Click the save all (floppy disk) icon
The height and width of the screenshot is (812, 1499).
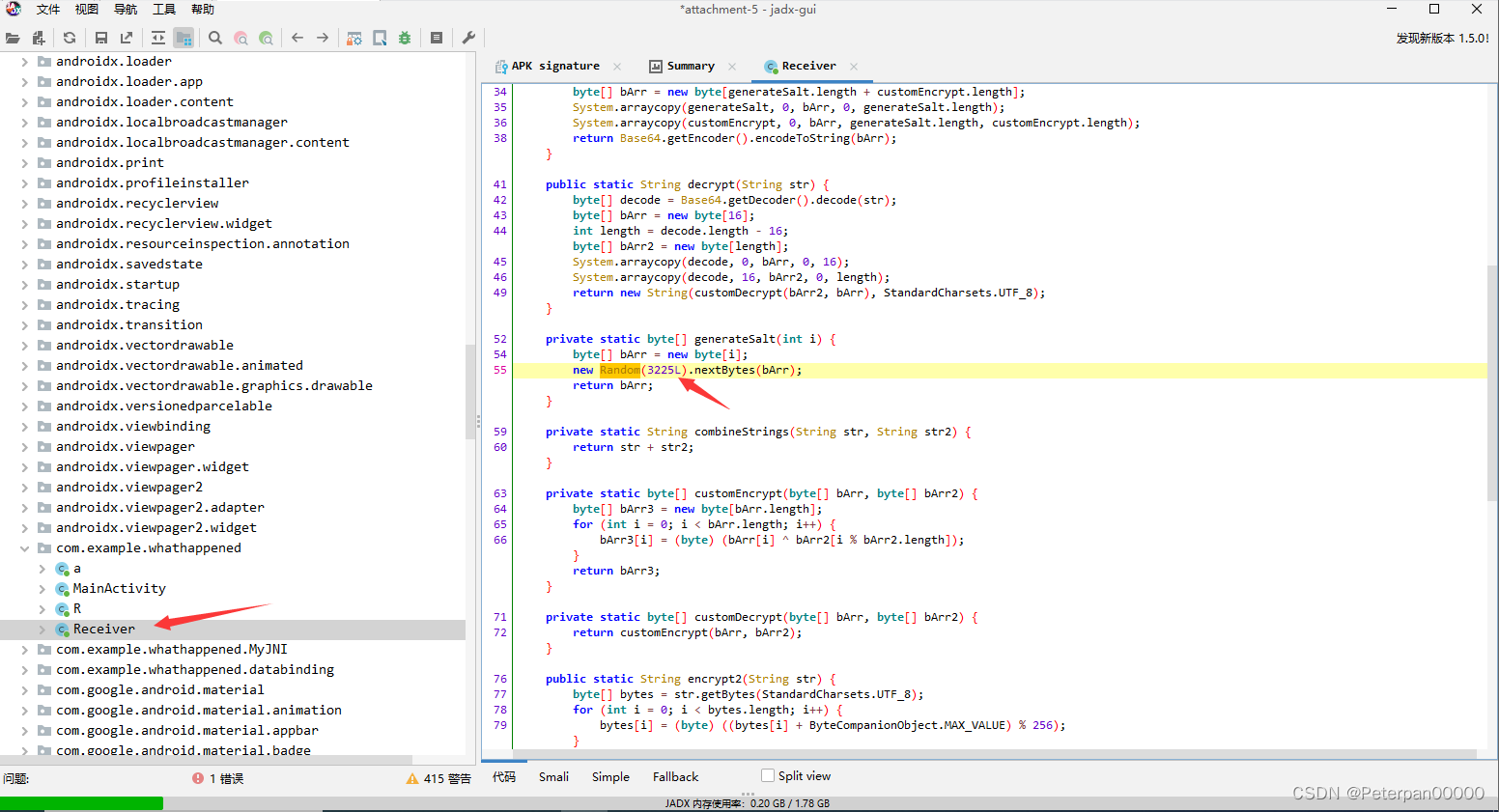pyautogui.click(x=101, y=38)
